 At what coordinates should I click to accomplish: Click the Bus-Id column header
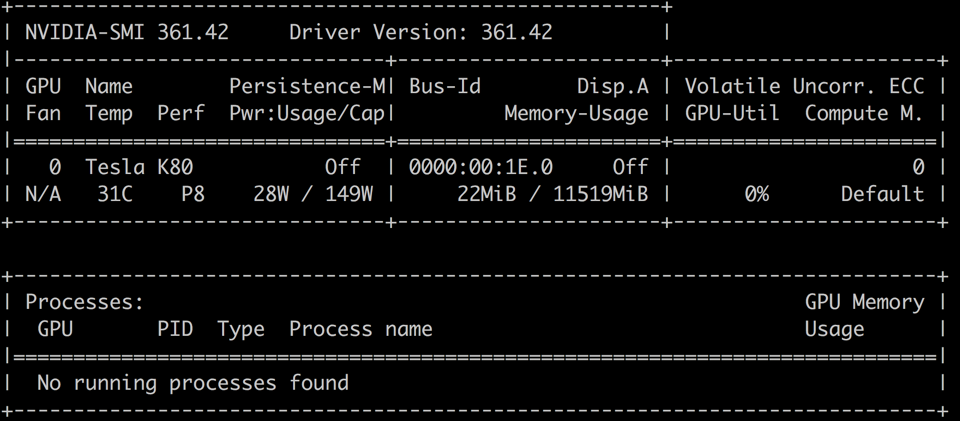click(x=445, y=87)
